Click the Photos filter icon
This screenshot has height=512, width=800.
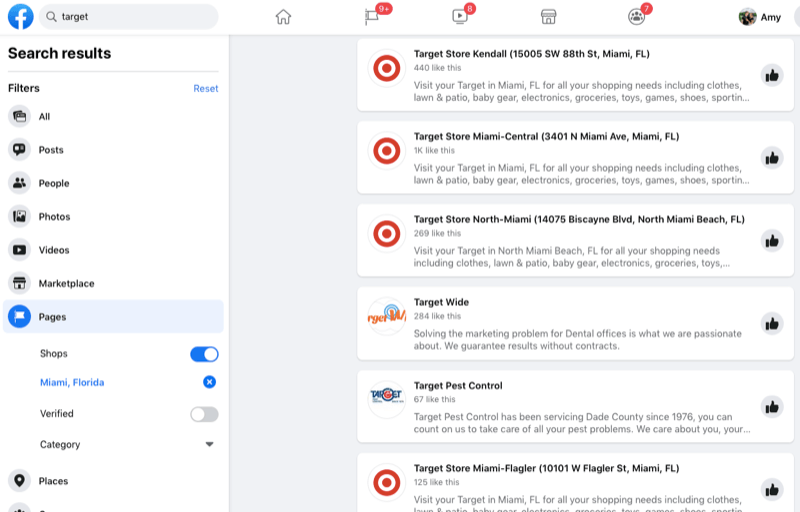(19, 216)
